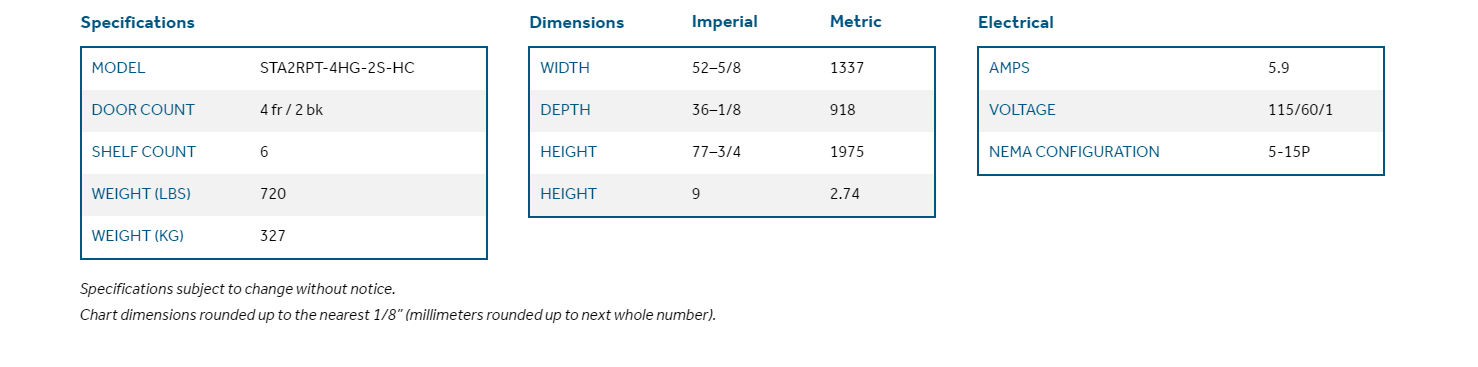The image size is (1478, 367).
Task: Click the Imperial column header
Action: [725, 21]
